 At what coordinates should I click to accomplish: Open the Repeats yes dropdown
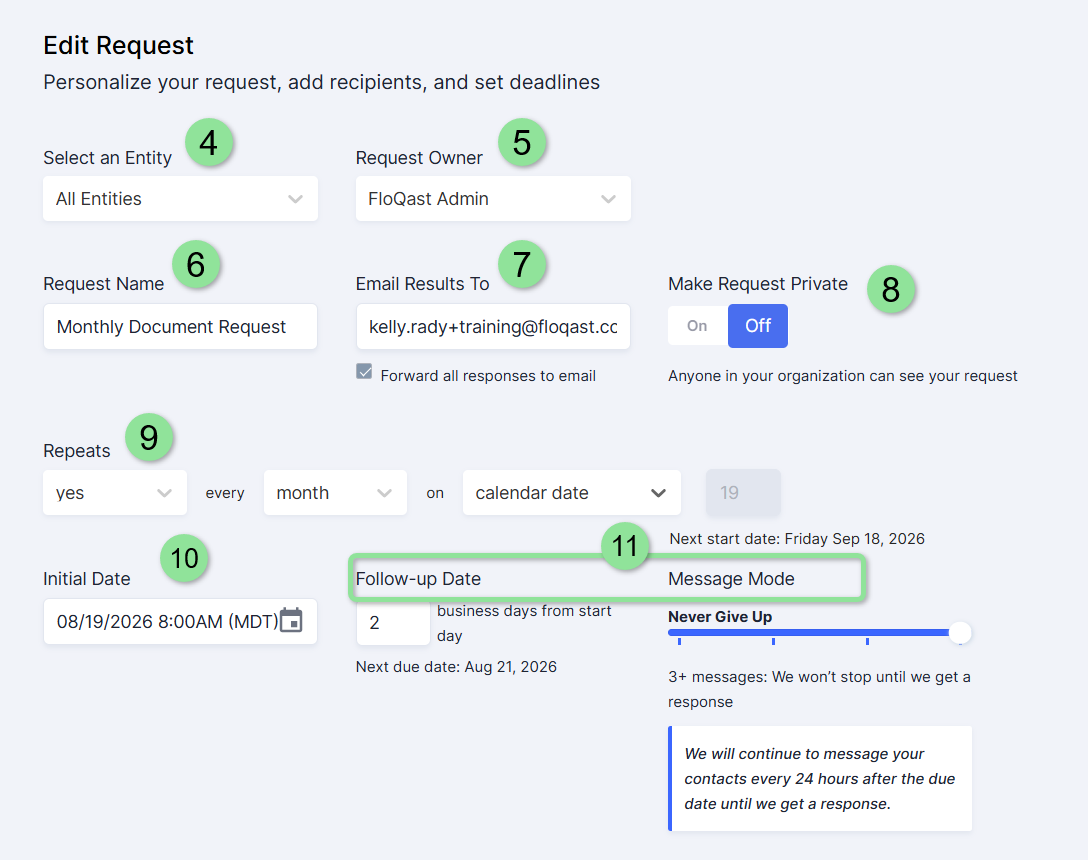(x=115, y=493)
